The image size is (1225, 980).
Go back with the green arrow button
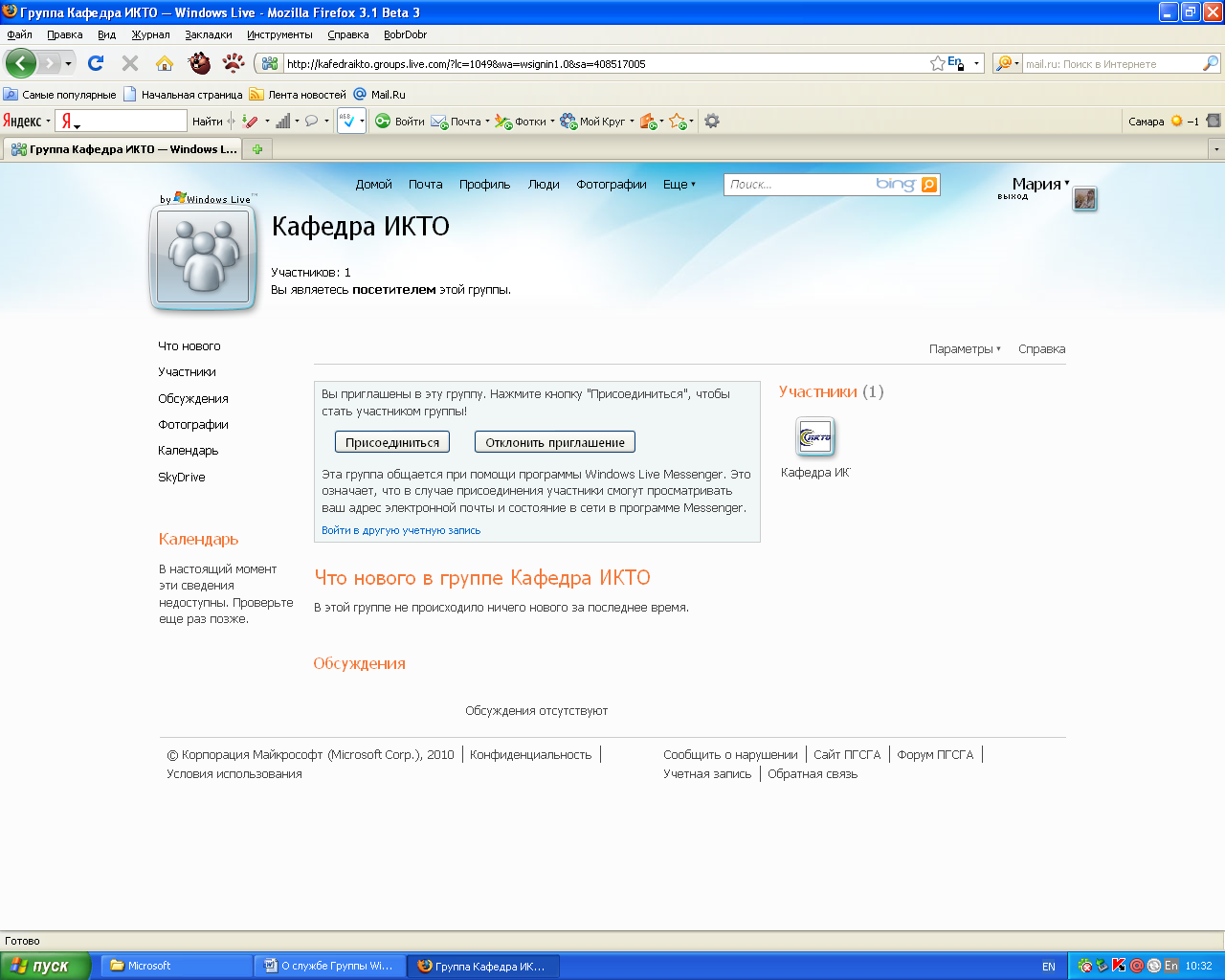(x=21, y=63)
